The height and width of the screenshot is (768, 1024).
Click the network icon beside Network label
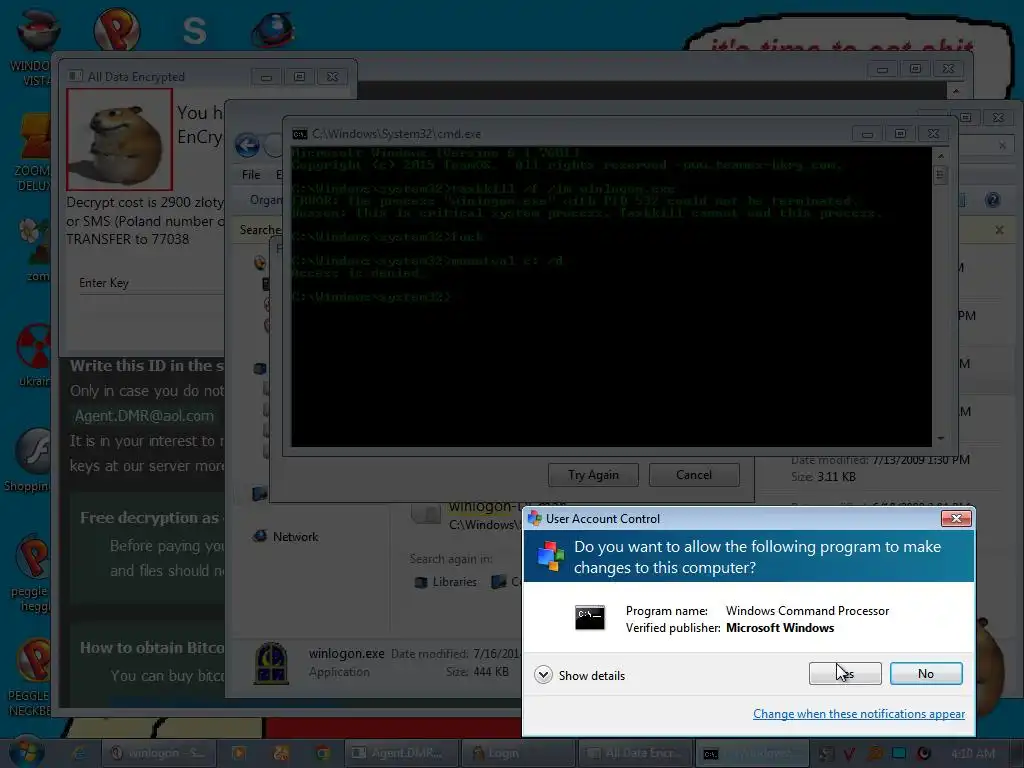pyautogui.click(x=259, y=536)
